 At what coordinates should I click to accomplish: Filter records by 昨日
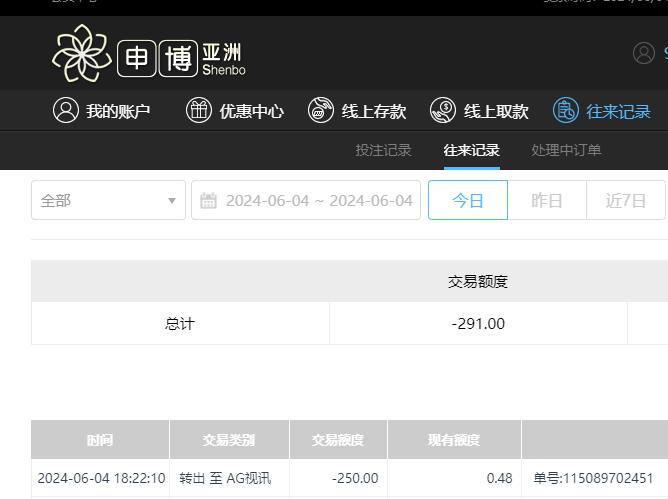547,200
